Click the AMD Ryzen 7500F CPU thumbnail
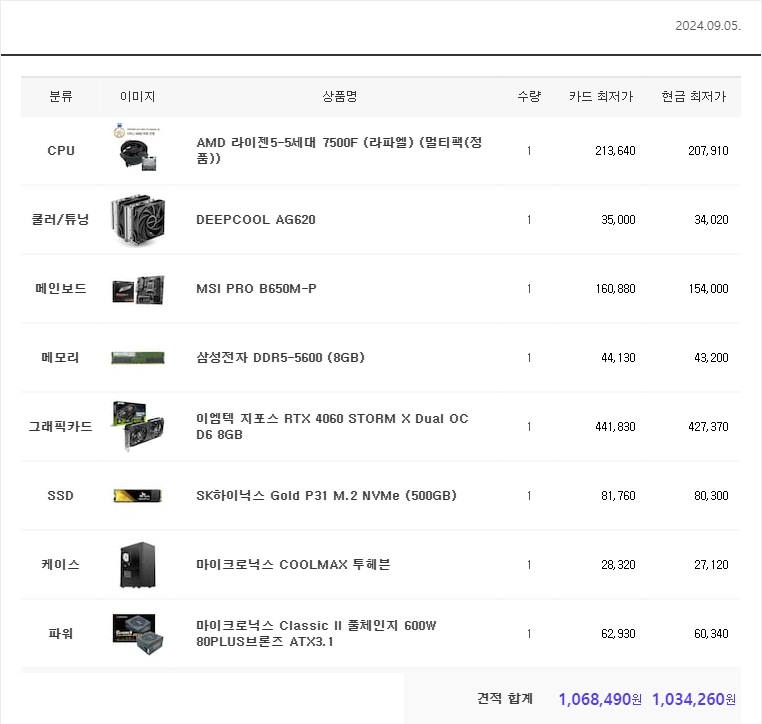 [137, 151]
